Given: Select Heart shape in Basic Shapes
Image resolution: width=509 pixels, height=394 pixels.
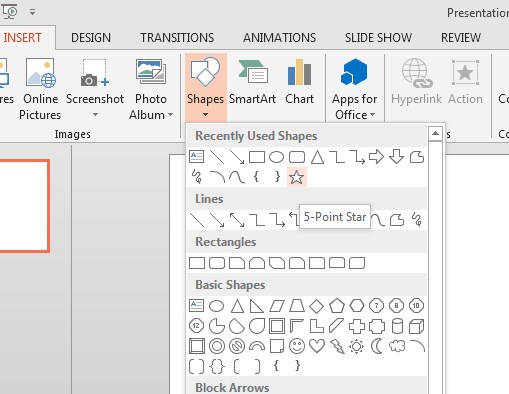Looking at the screenshot, I should point(317,346).
